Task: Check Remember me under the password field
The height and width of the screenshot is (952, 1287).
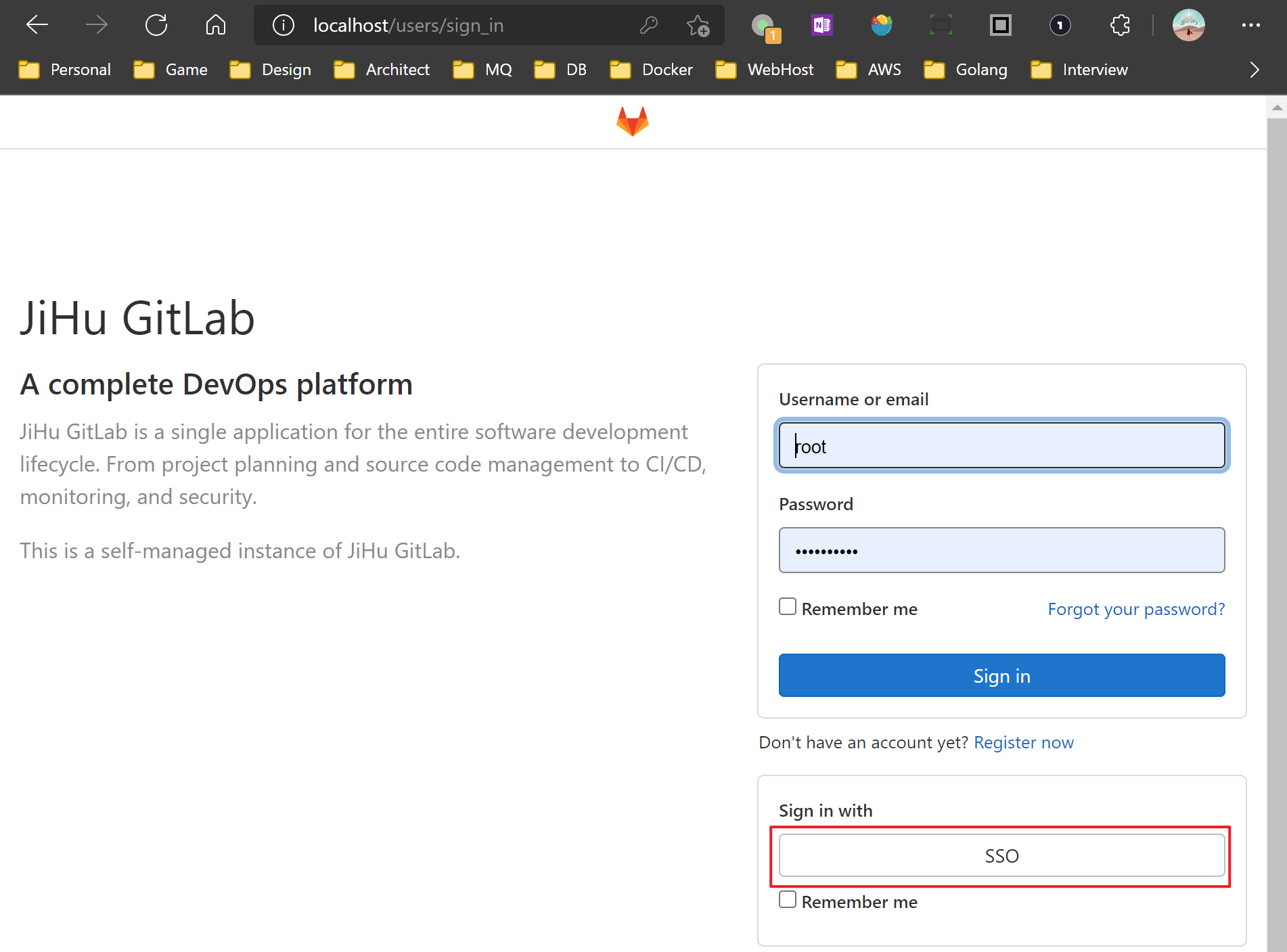Action: pos(788,607)
